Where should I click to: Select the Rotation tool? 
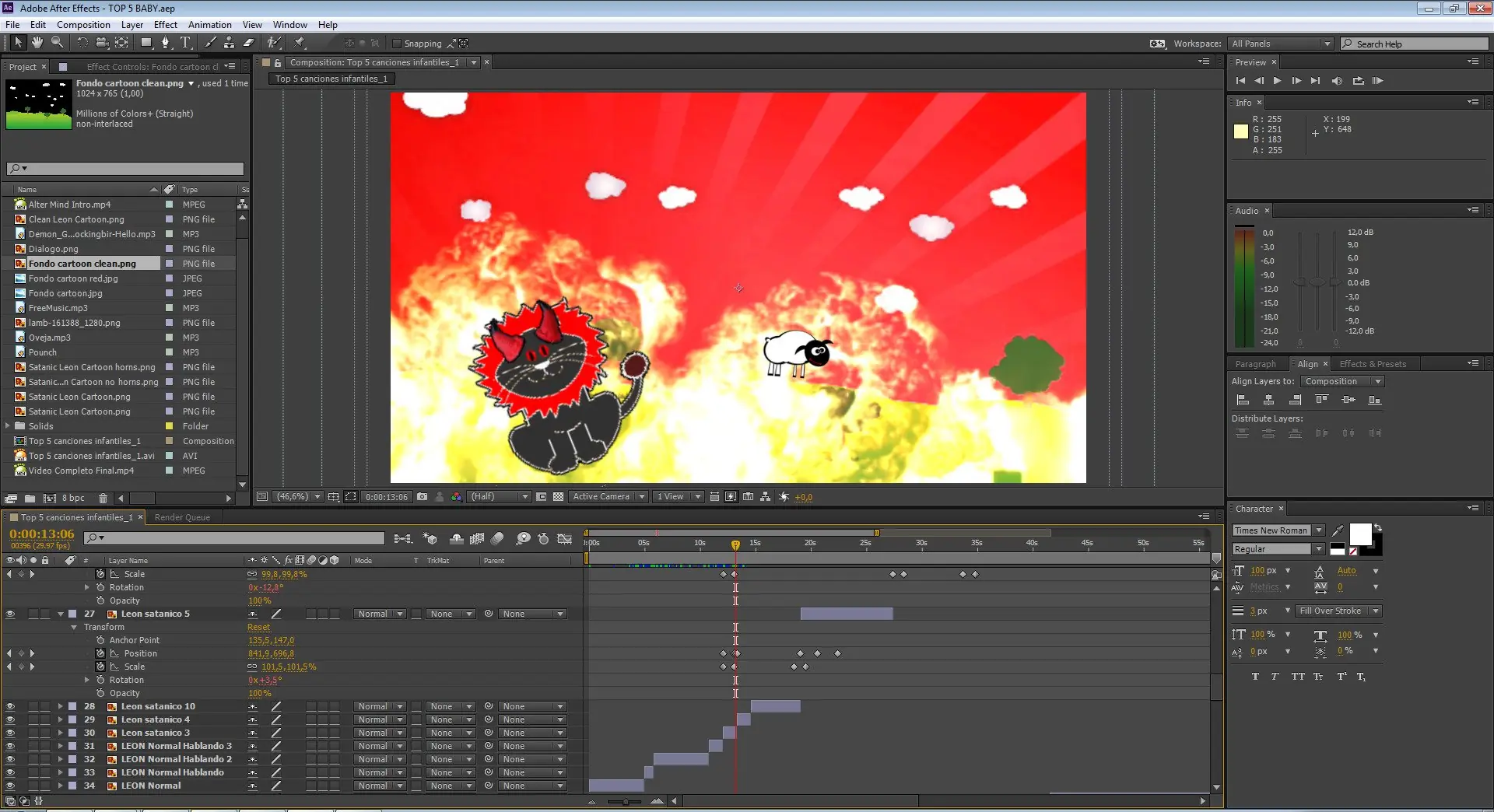pos(82,43)
